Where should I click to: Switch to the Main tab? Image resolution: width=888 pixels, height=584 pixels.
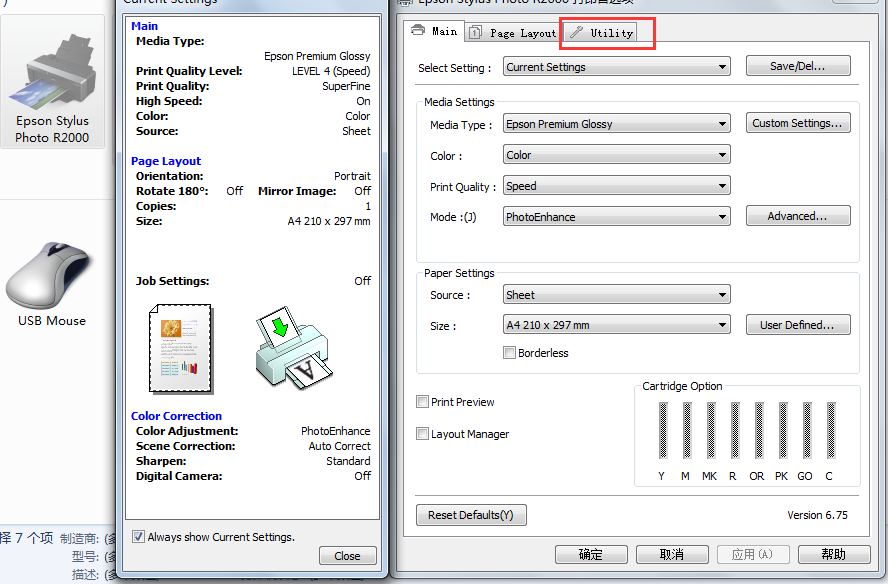click(x=434, y=31)
